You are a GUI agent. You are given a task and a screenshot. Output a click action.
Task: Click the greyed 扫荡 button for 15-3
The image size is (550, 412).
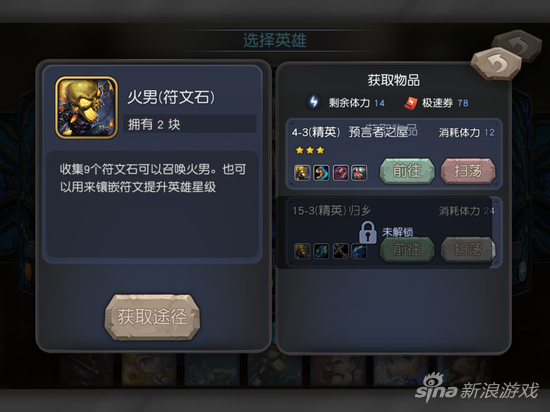coord(468,250)
